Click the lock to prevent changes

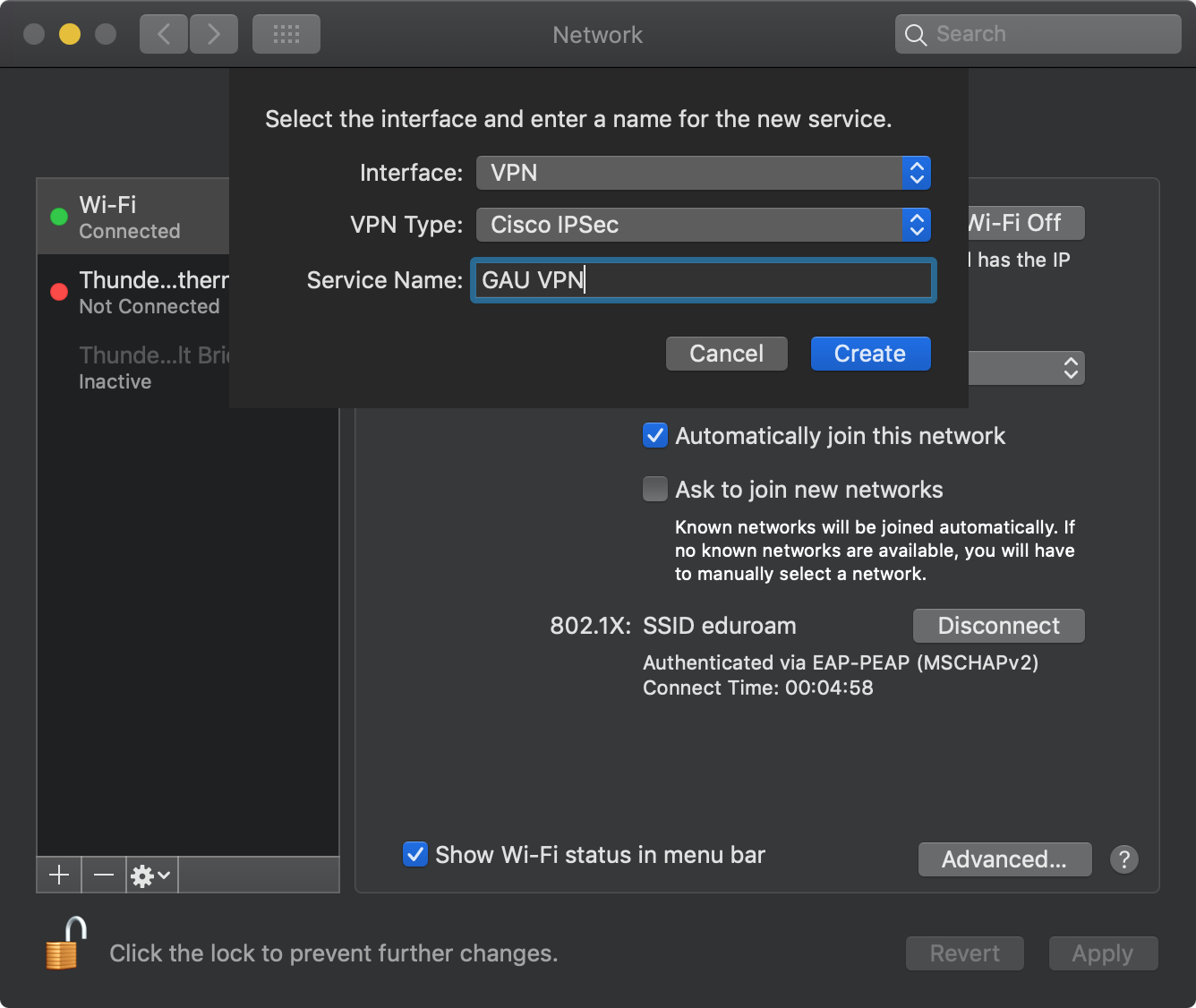pos(66,944)
